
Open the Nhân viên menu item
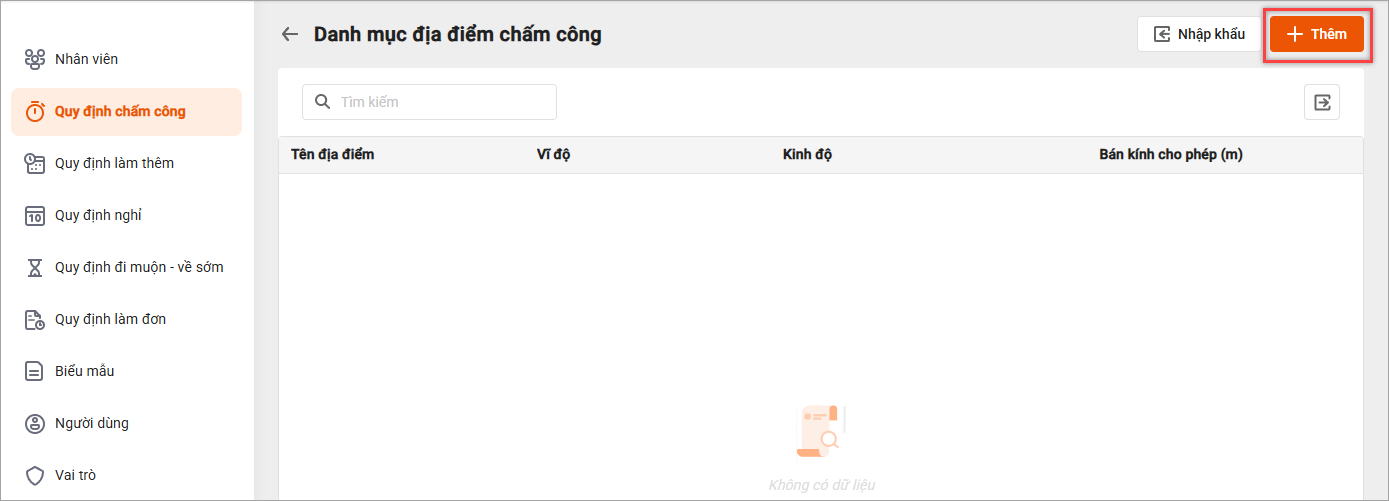[x=86, y=60]
